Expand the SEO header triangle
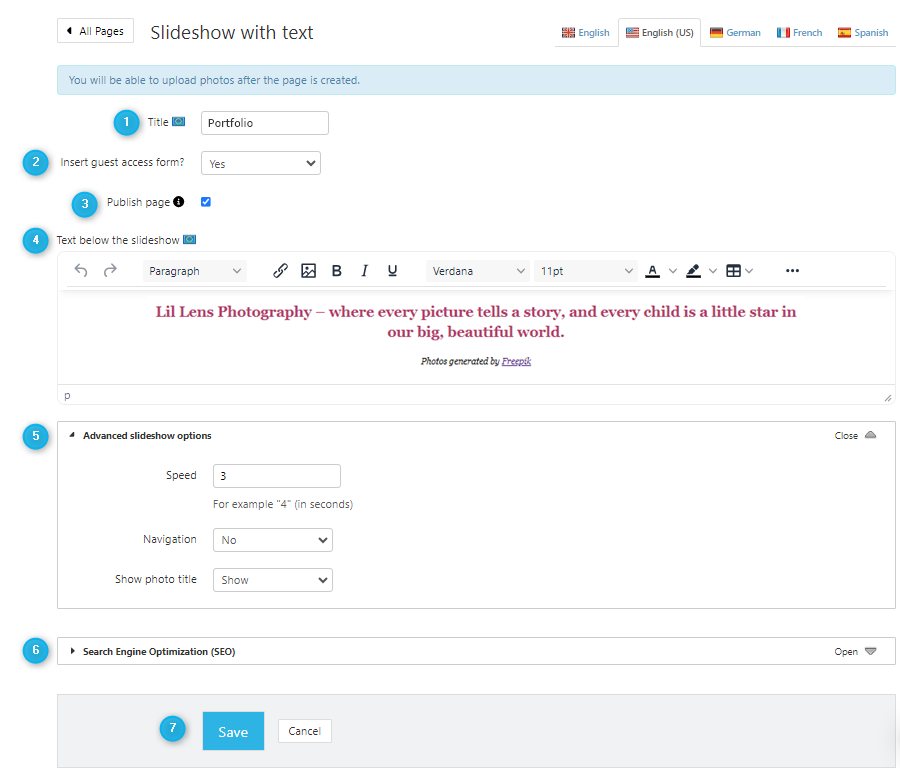Viewport: 900px width, 775px height. click(72, 651)
